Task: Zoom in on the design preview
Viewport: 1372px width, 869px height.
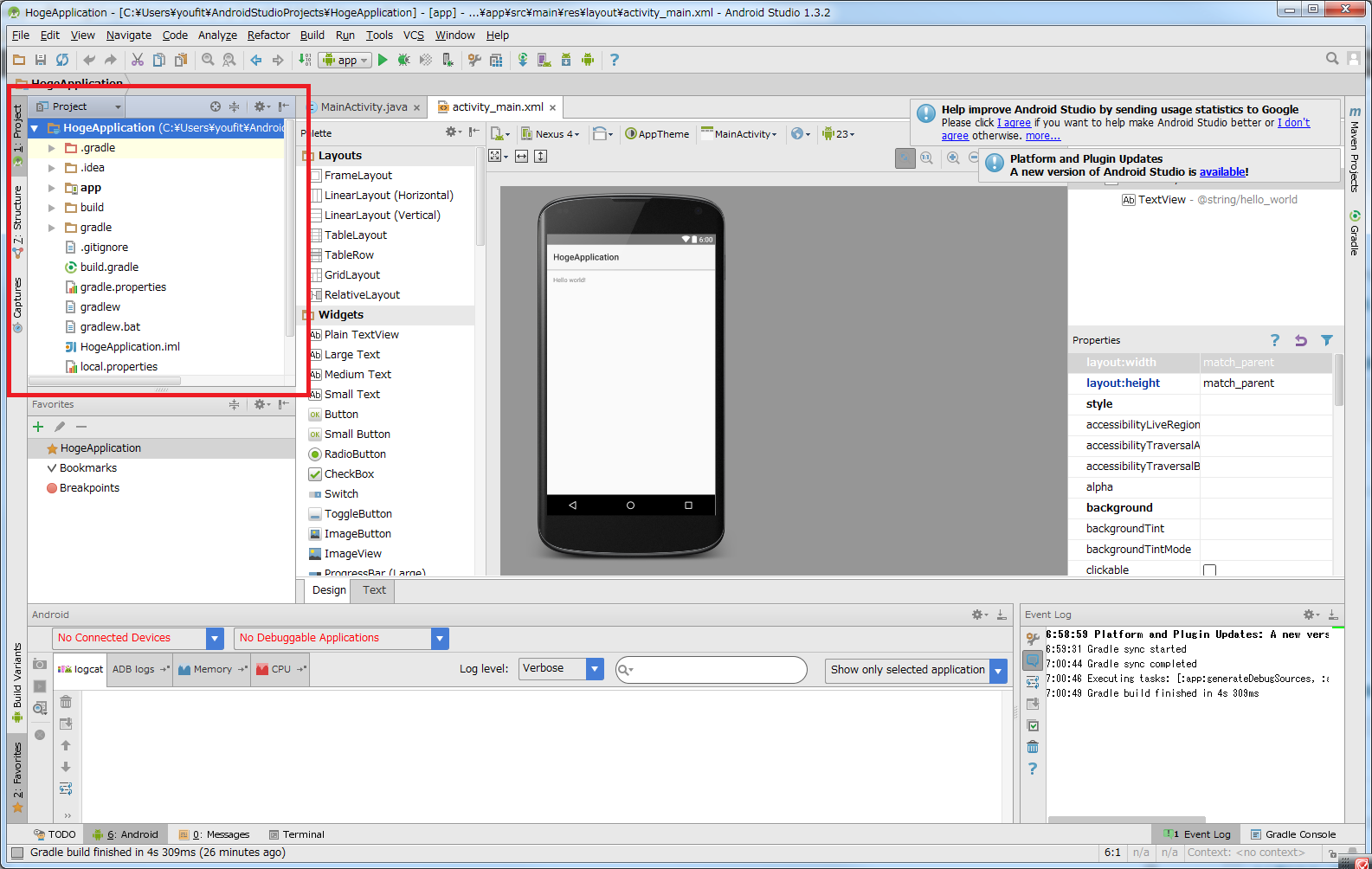Action: pyautogui.click(x=953, y=158)
